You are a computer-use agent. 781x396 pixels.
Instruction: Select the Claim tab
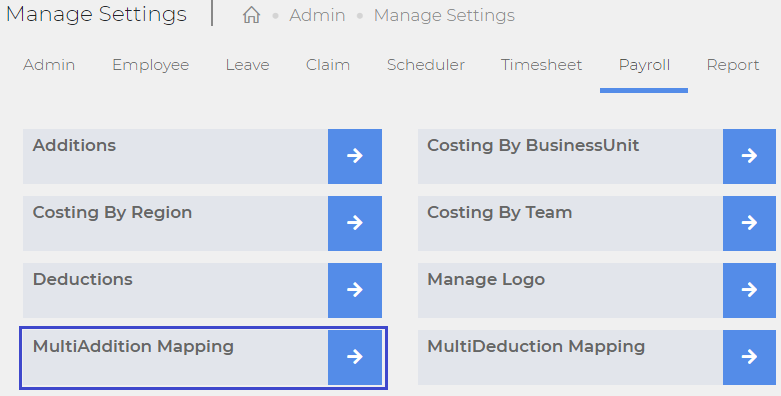point(328,65)
